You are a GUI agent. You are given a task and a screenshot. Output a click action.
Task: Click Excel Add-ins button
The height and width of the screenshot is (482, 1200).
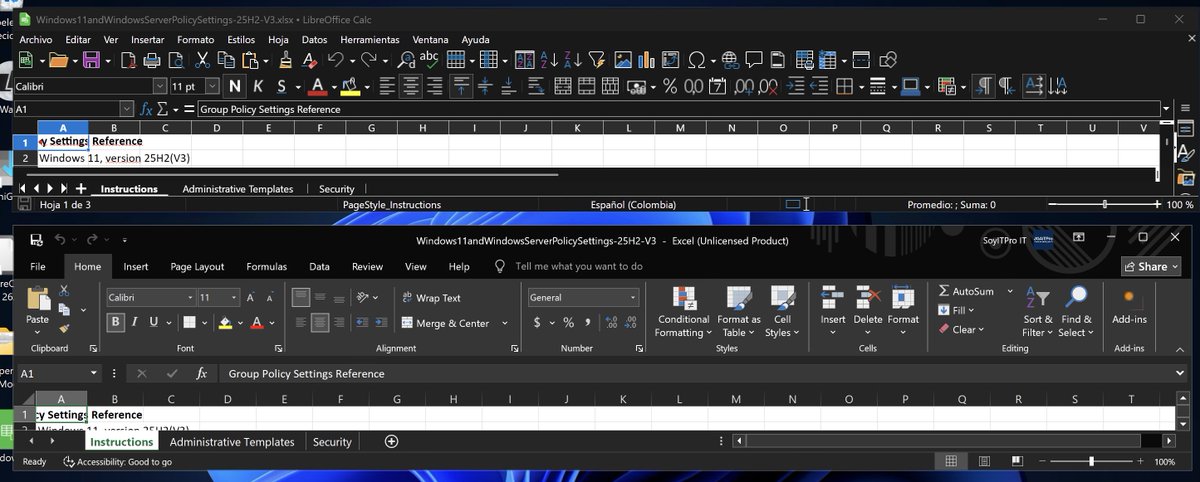[1129, 307]
